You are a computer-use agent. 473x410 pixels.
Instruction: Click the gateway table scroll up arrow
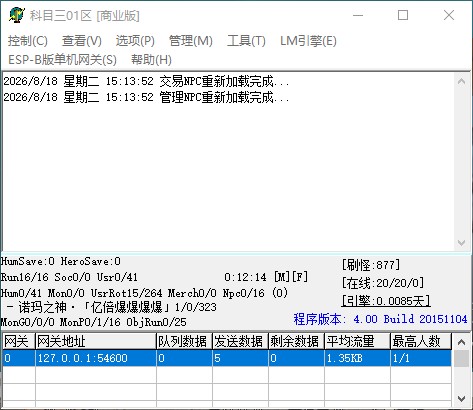462,342
